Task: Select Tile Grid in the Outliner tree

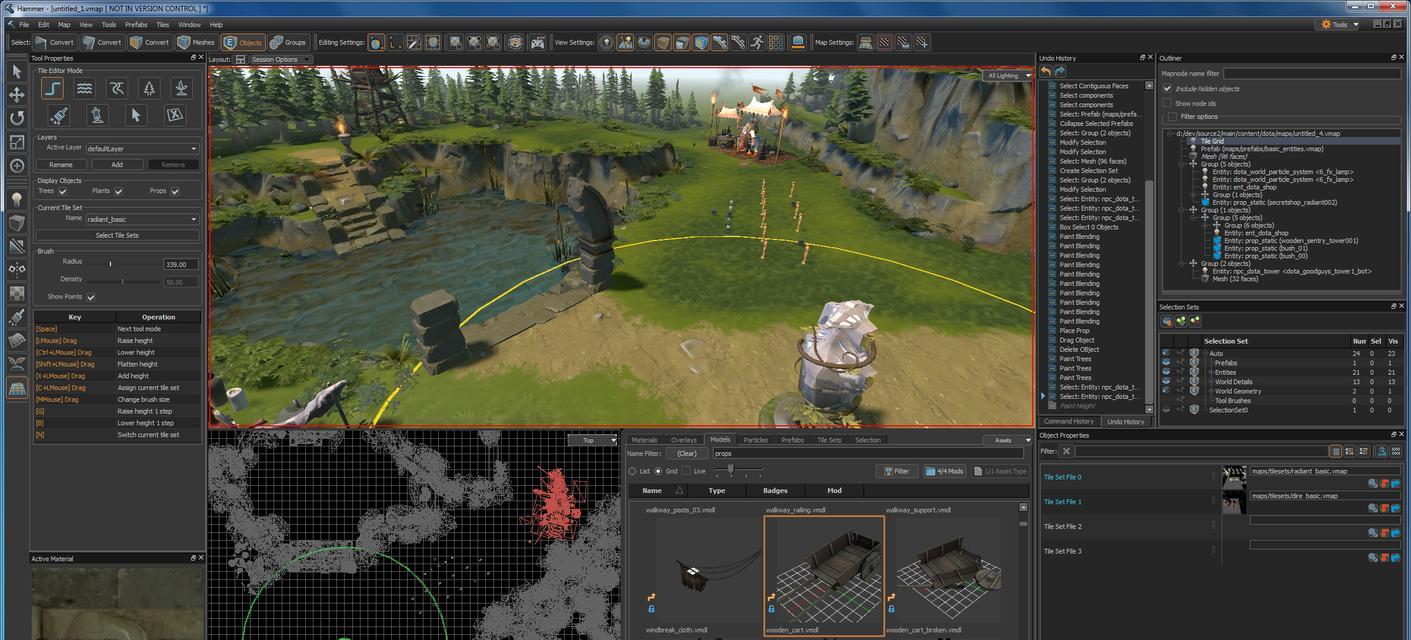Action: (1211, 141)
